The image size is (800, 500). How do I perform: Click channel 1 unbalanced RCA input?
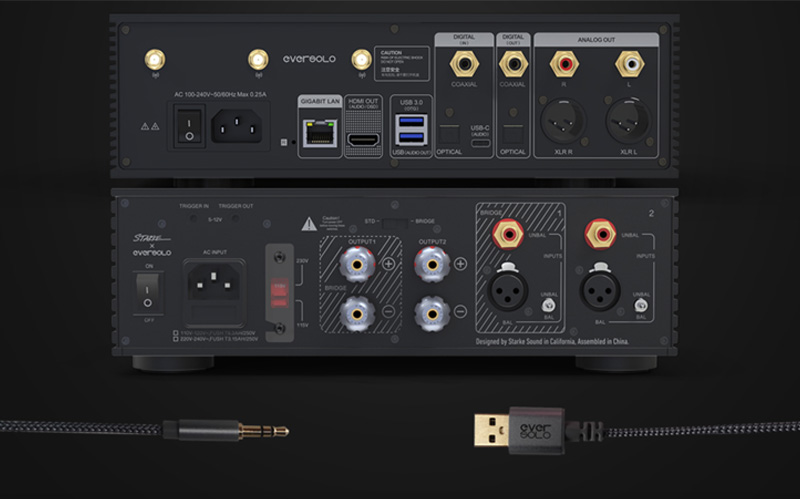[x=508, y=234]
